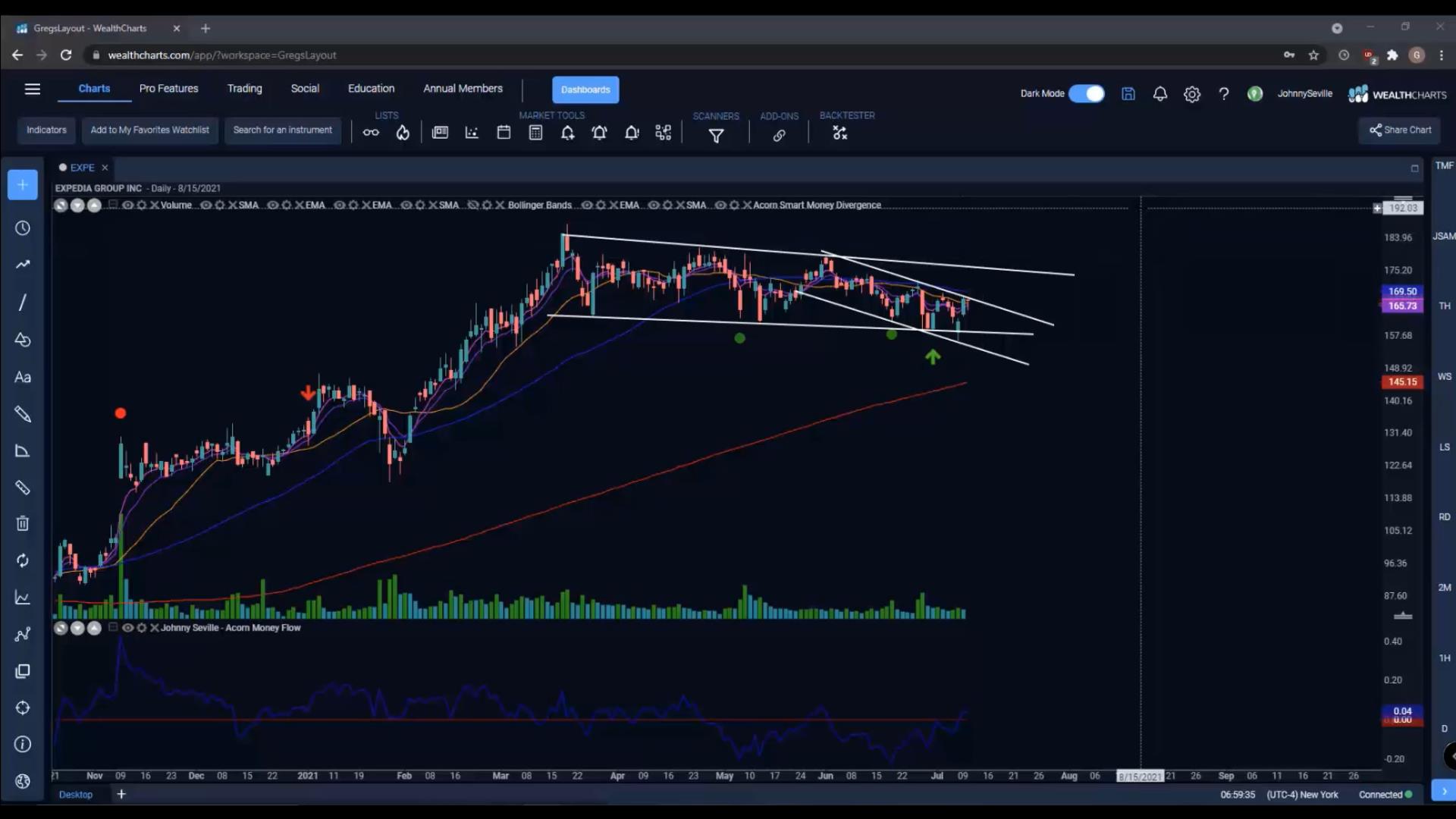Open the settings gear in top bar

(1192, 94)
